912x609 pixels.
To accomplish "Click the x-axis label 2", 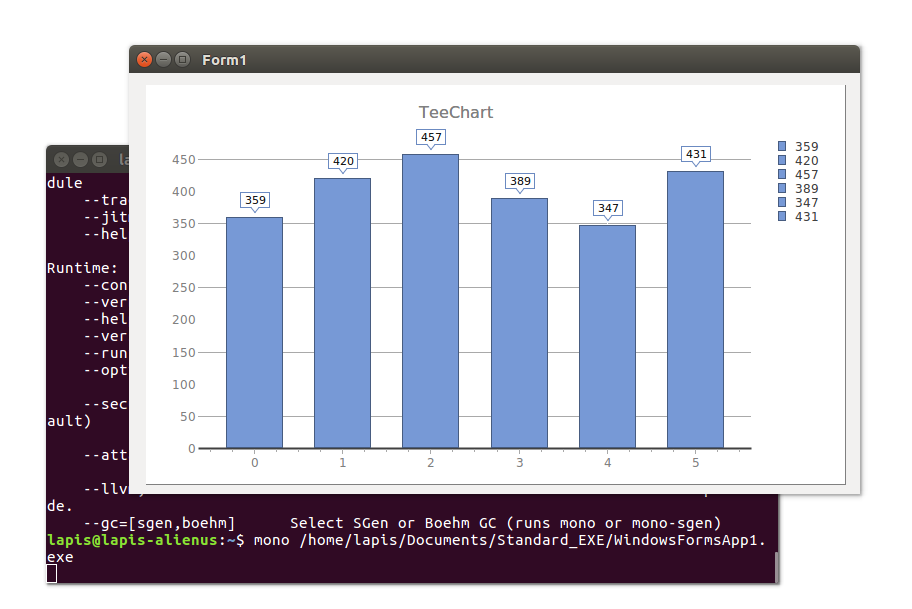I will click(430, 463).
